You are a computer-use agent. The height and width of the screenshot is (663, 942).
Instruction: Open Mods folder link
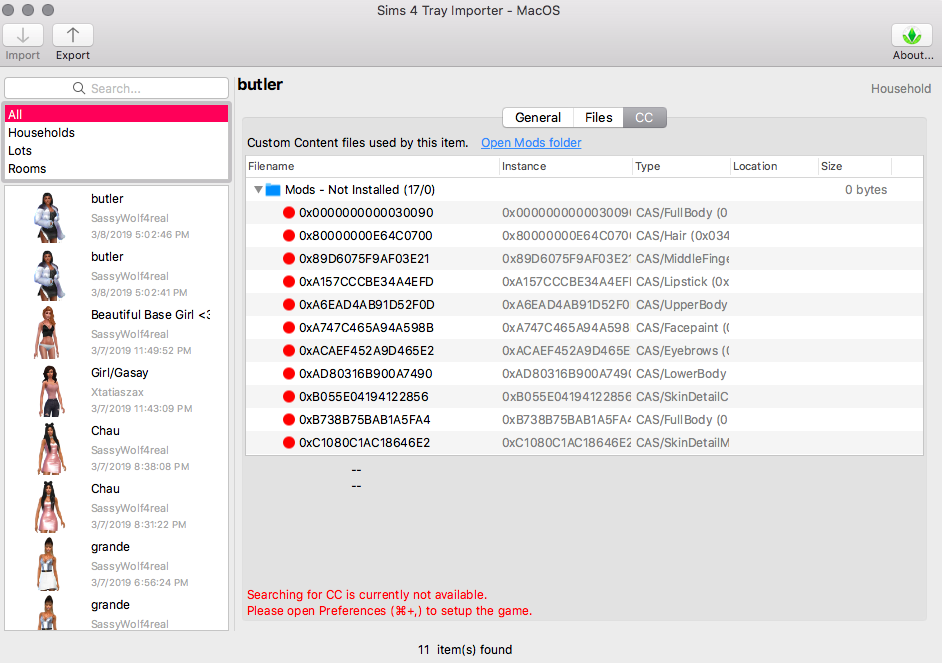tap(531, 143)
